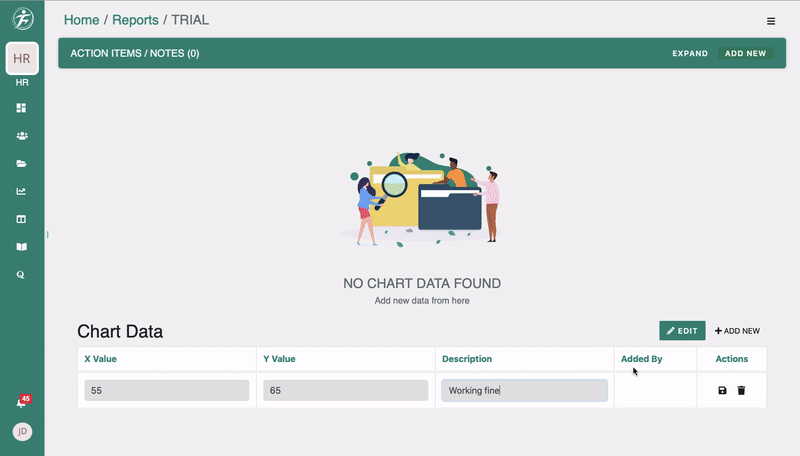Viewport: 800px width, 456px height.
Task: Open the folder icon in sidebar
Action: tap(22, 163)
